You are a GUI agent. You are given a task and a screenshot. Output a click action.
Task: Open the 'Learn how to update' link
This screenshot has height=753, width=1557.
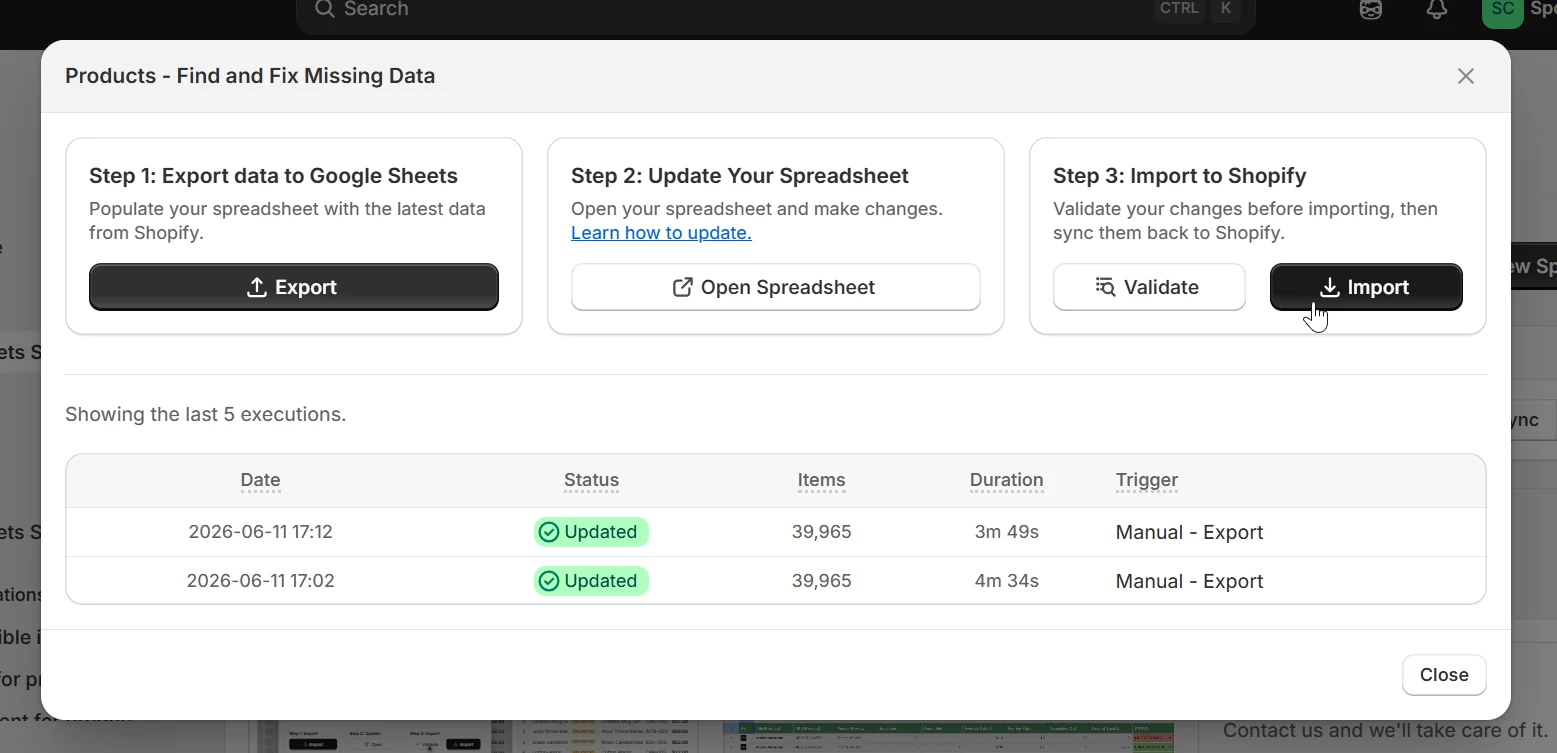click(661, 233)
